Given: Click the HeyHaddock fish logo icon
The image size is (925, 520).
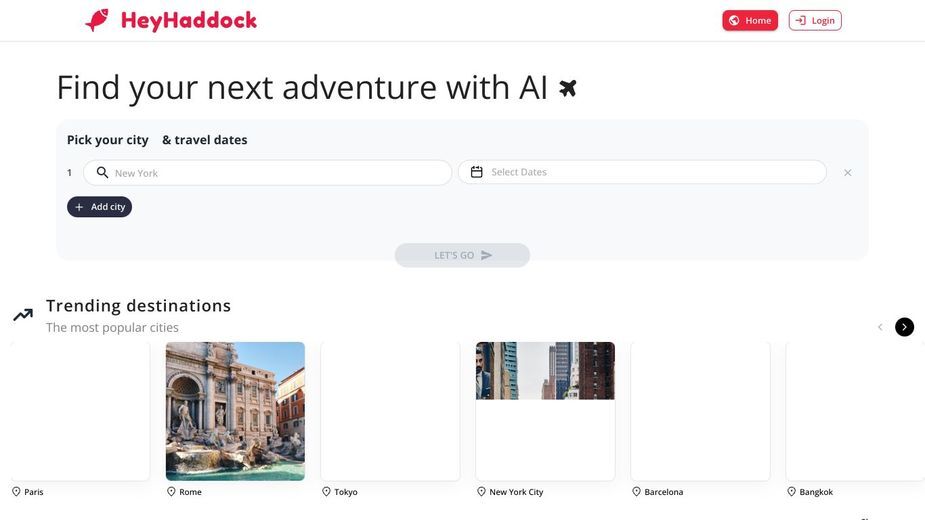Looking at the screenshot, I should [97, 20].
